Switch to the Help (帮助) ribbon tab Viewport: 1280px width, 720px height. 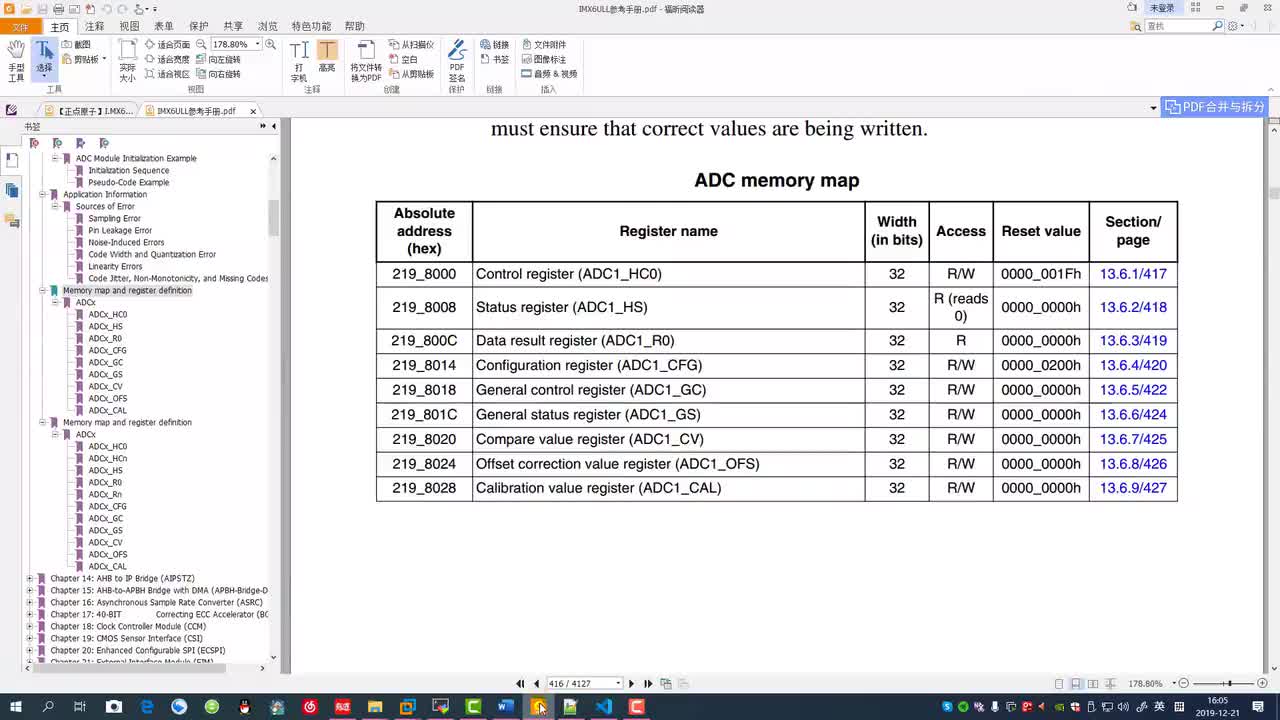[354, 27]
